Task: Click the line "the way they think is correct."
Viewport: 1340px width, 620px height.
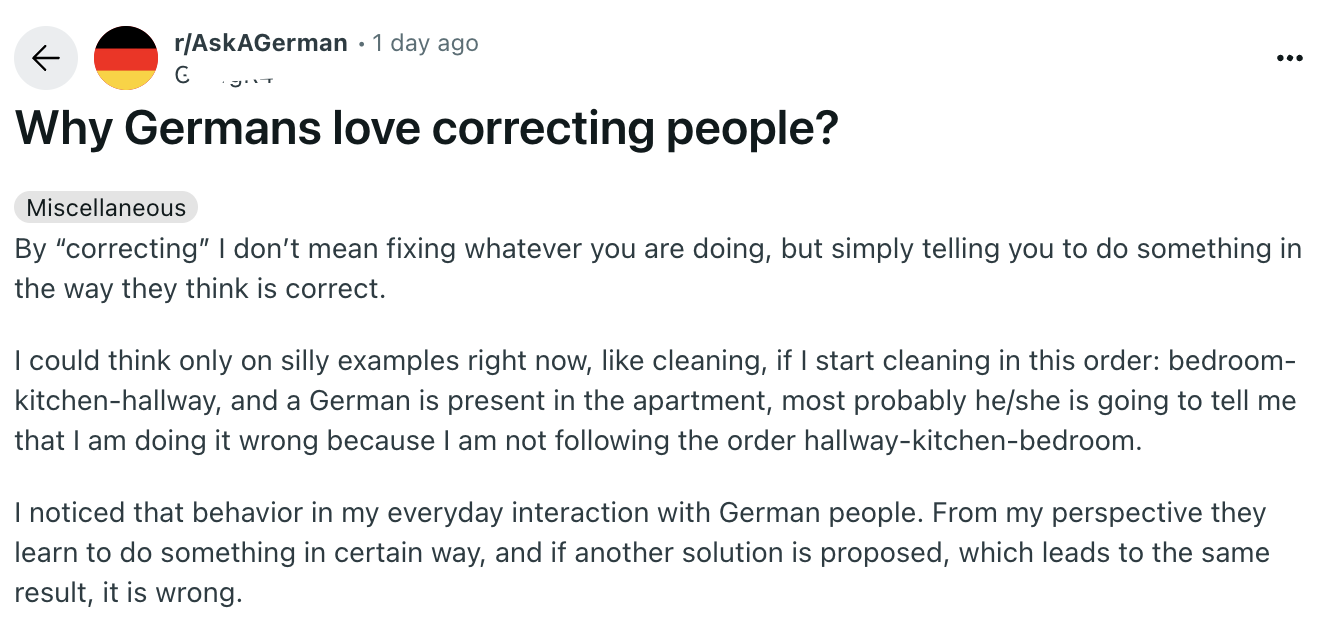Action: tap(200, 289)
